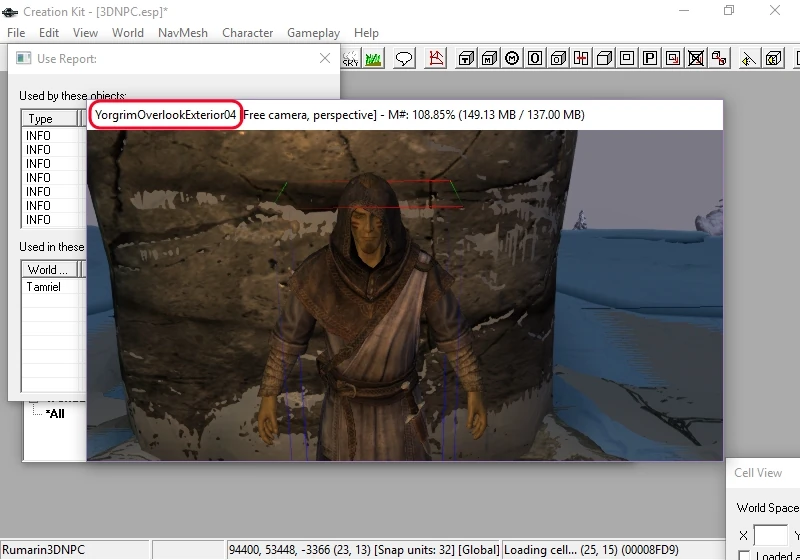
Task: Sort cells list by World column header
Action: pyautogui.click(x=49, y=269)
